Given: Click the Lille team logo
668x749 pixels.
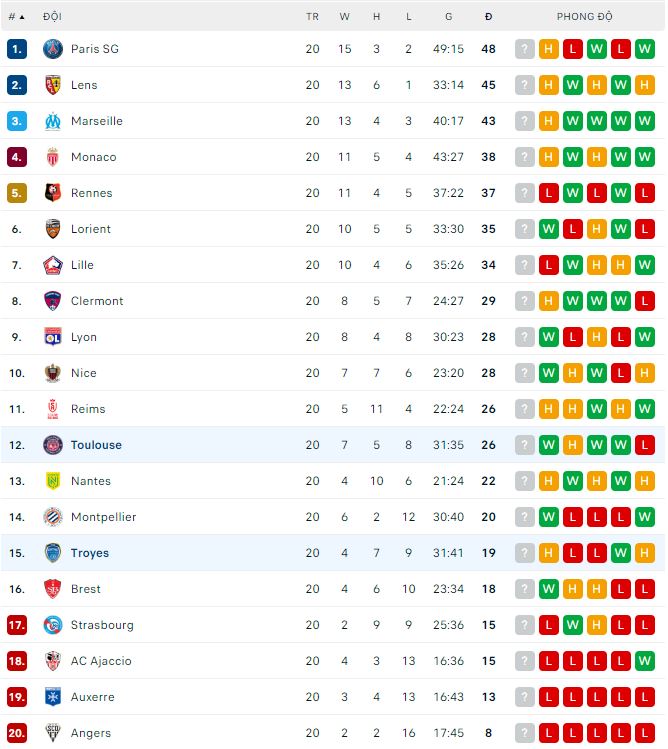Looking at the screenshot, I should click(x=53, y=265).
